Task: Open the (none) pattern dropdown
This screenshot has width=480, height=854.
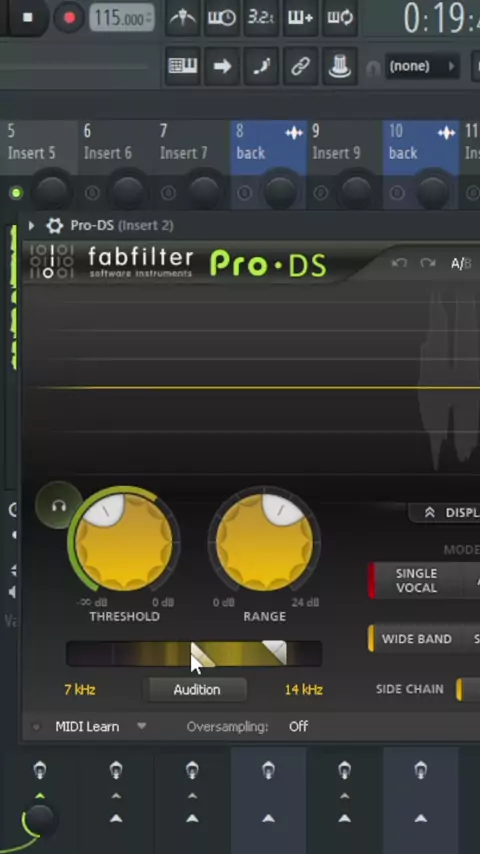Action: (x=421, y=66)
